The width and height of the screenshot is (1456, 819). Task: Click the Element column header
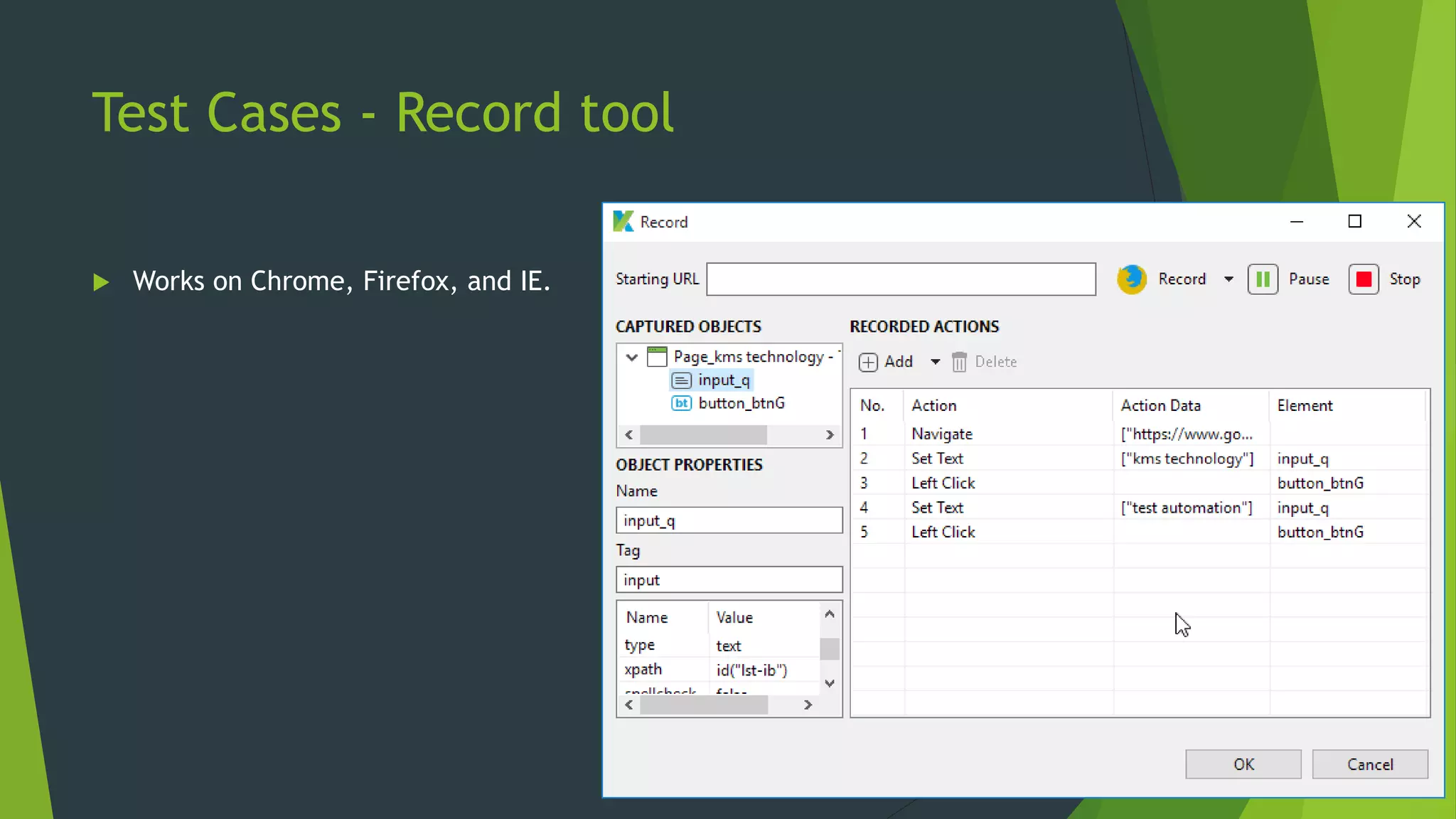[x=1305, y=405]
